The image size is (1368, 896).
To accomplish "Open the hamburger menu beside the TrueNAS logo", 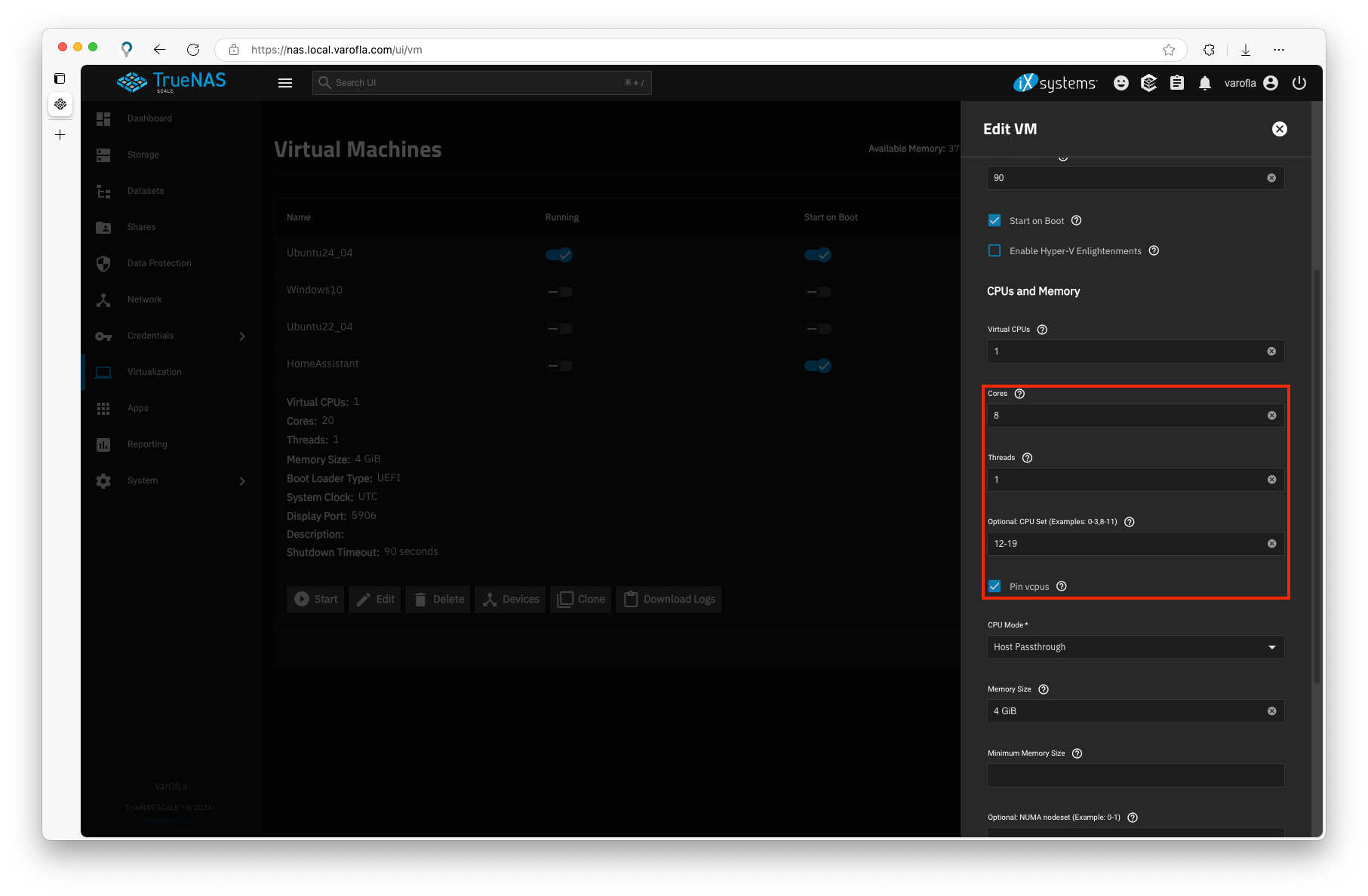I will [285, 83].
